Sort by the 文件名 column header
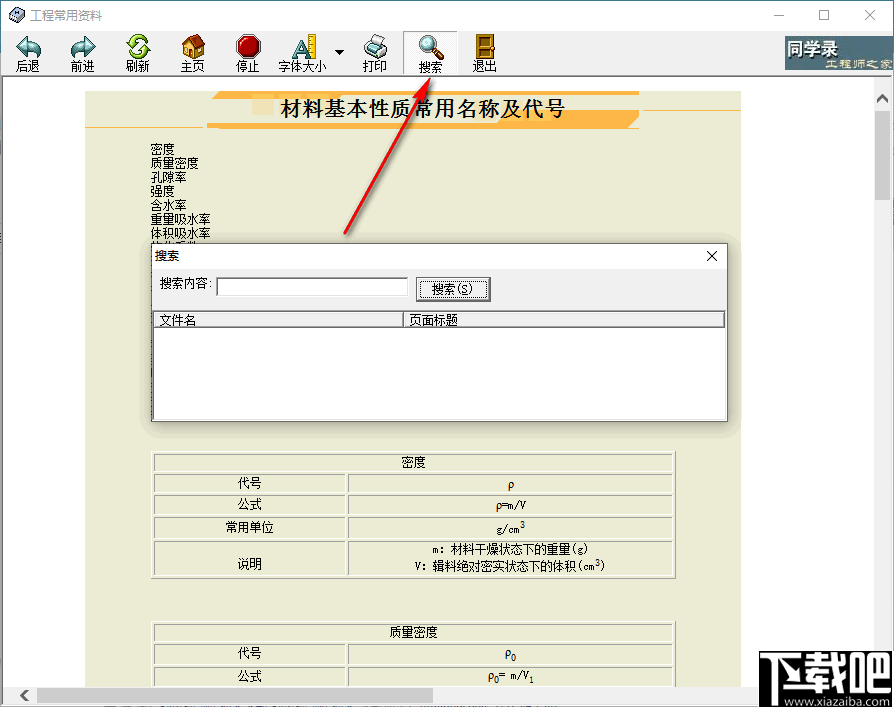The image size is (894, 707). pos(278,320)
